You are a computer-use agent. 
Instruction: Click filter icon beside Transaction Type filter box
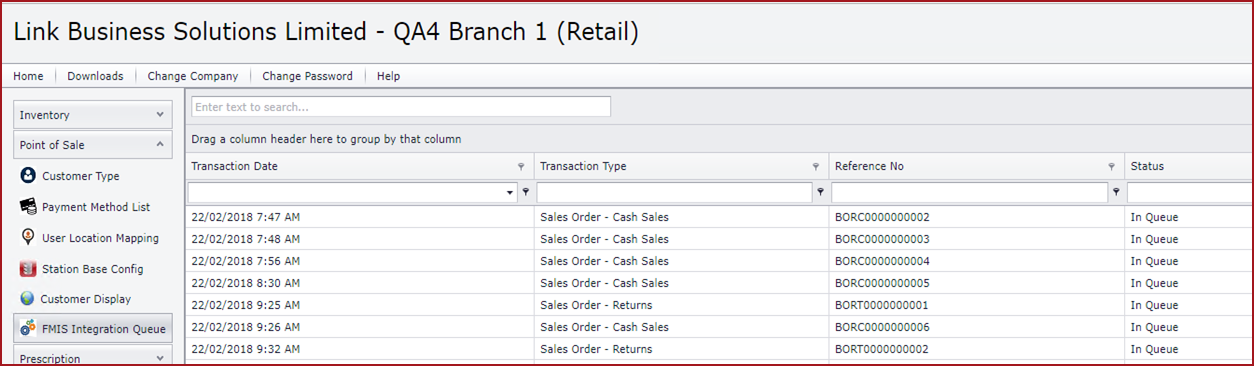click(x=821, y=192)
